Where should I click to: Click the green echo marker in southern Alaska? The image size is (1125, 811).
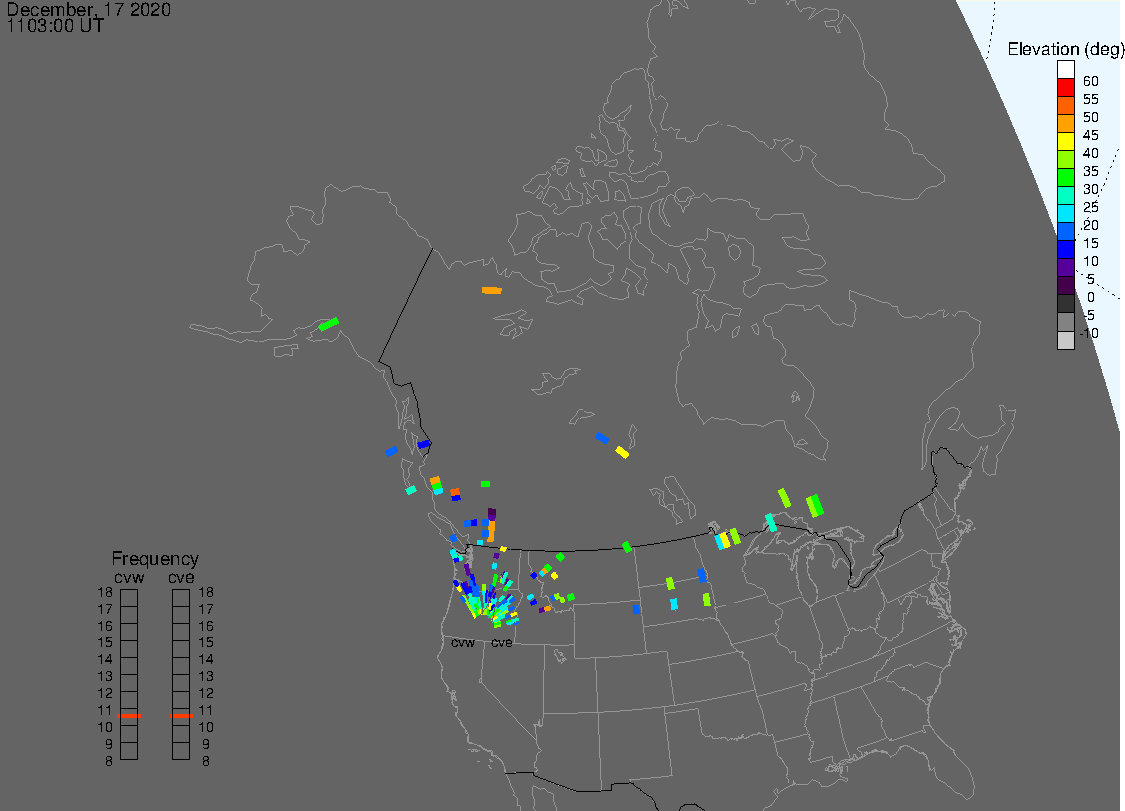329,324
